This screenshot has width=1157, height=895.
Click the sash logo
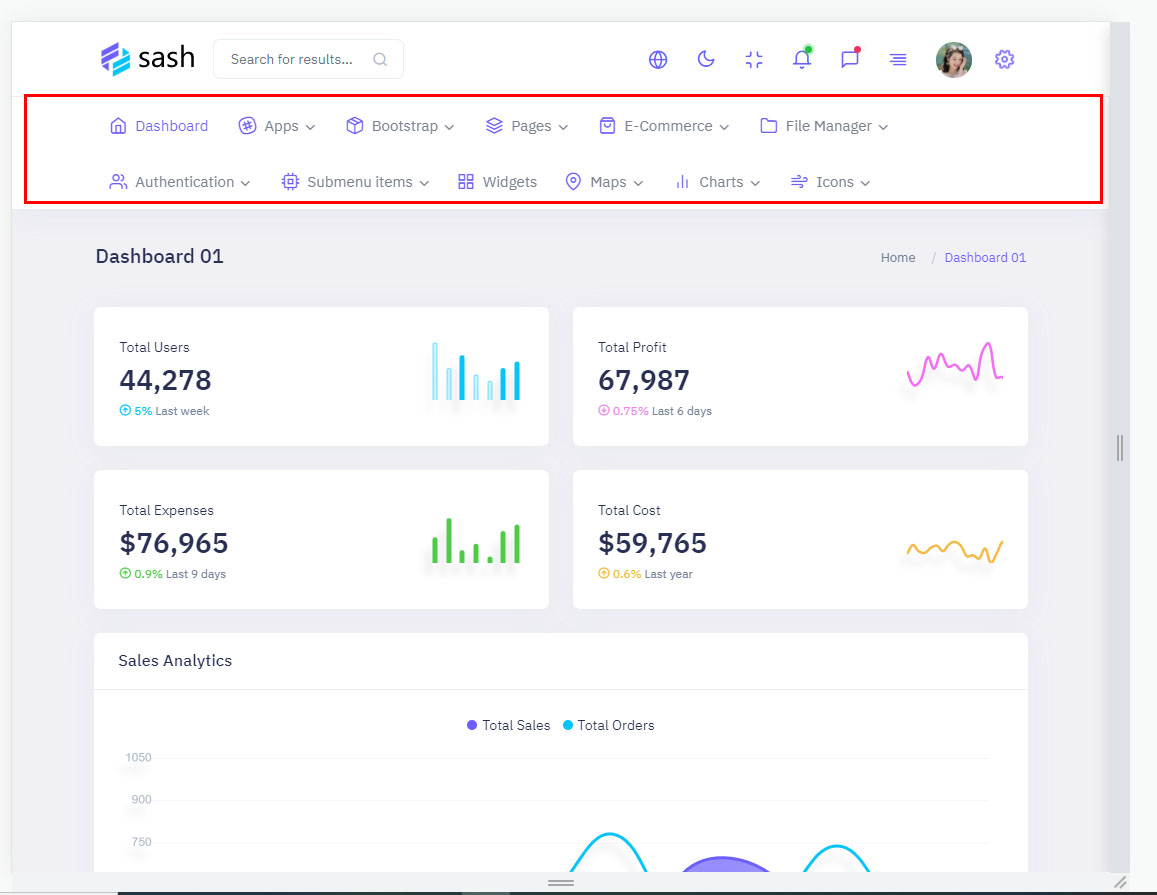point(148,58)
